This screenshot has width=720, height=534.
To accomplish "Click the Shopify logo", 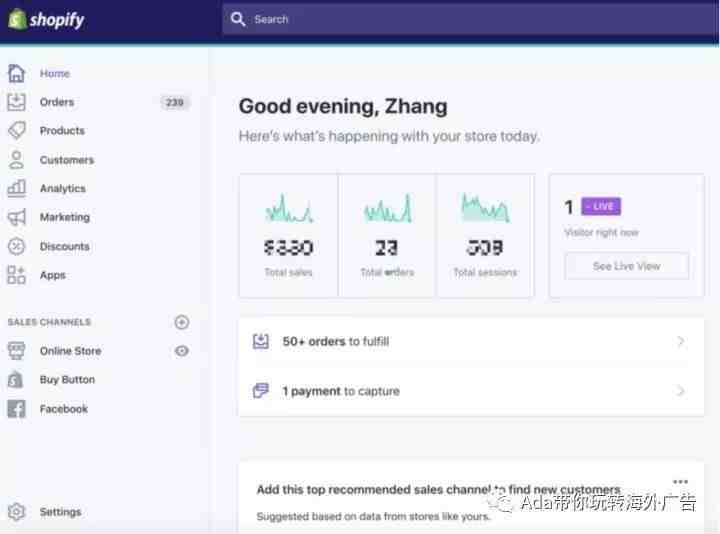I will click(46, 20).
